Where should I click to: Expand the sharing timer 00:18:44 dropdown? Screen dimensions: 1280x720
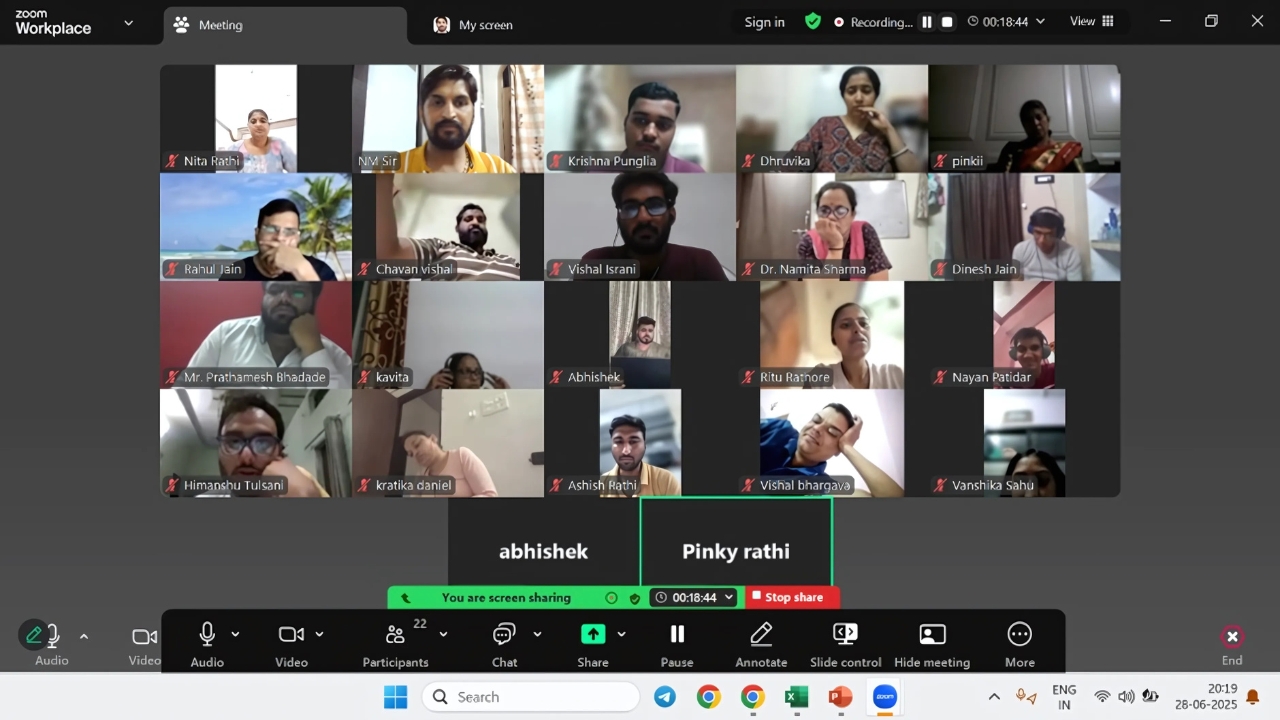729,597
